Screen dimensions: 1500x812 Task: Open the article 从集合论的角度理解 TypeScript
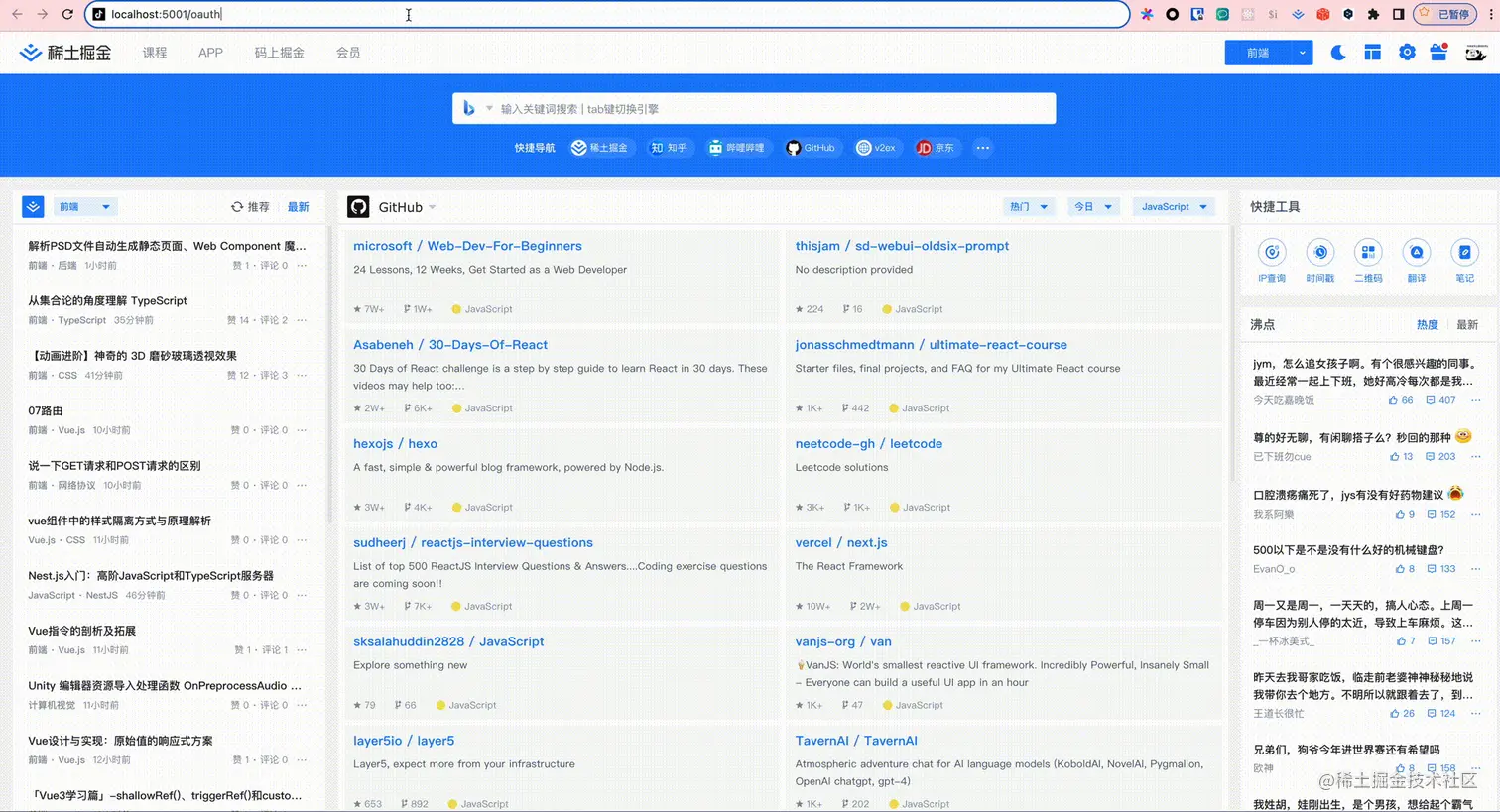click(x=107, y=300)
